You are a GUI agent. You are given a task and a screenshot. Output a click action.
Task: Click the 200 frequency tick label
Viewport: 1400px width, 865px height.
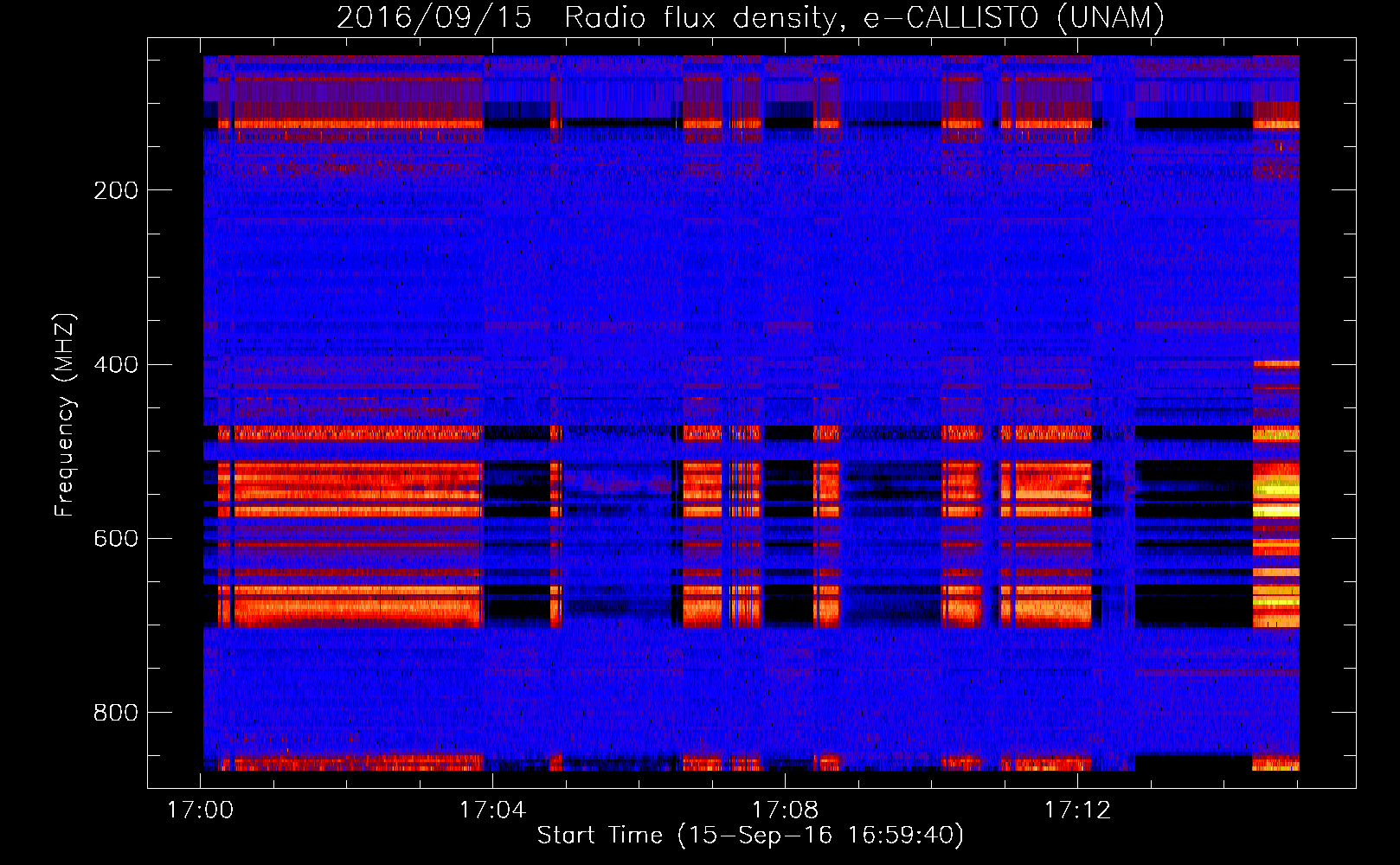(x=116, y=190)
